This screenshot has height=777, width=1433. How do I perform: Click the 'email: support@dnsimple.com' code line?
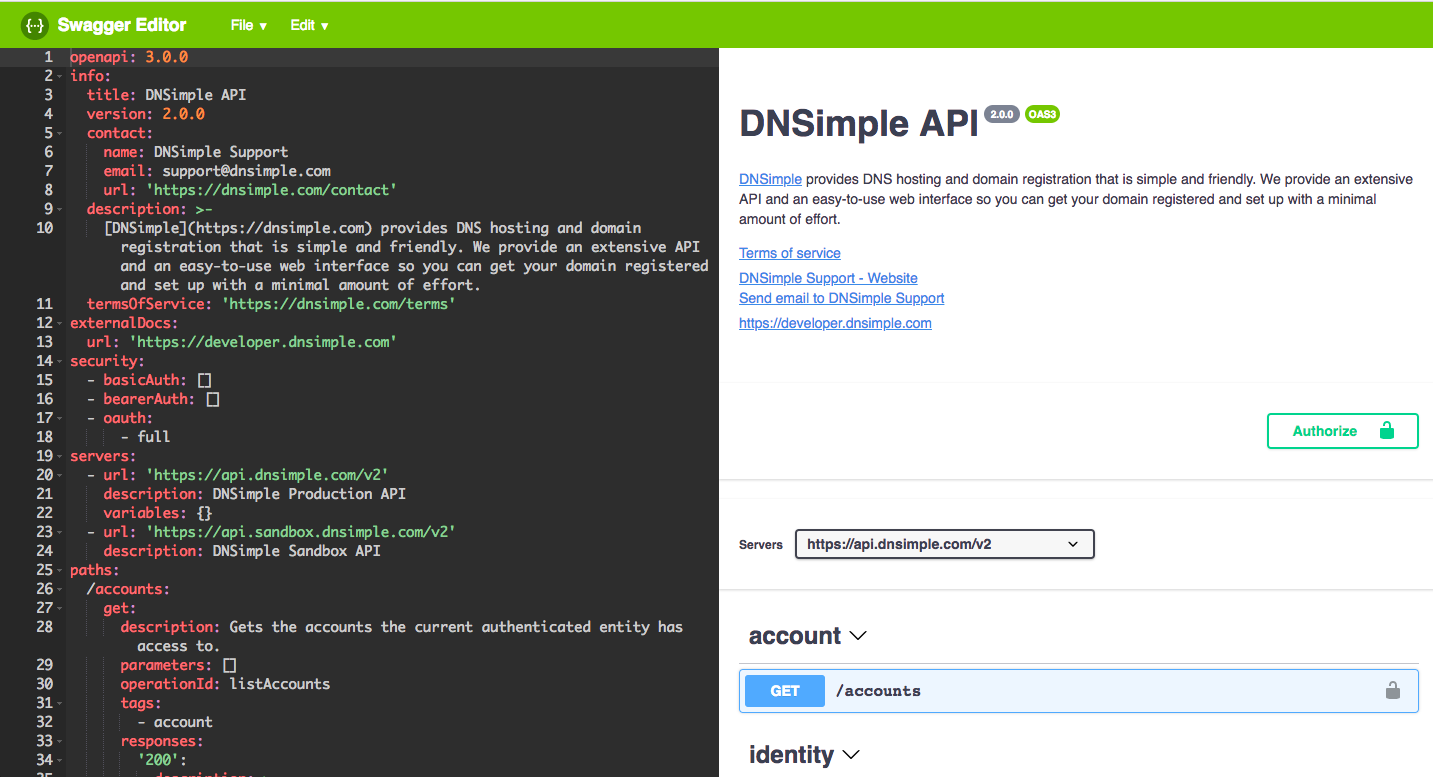pos(217,171)
